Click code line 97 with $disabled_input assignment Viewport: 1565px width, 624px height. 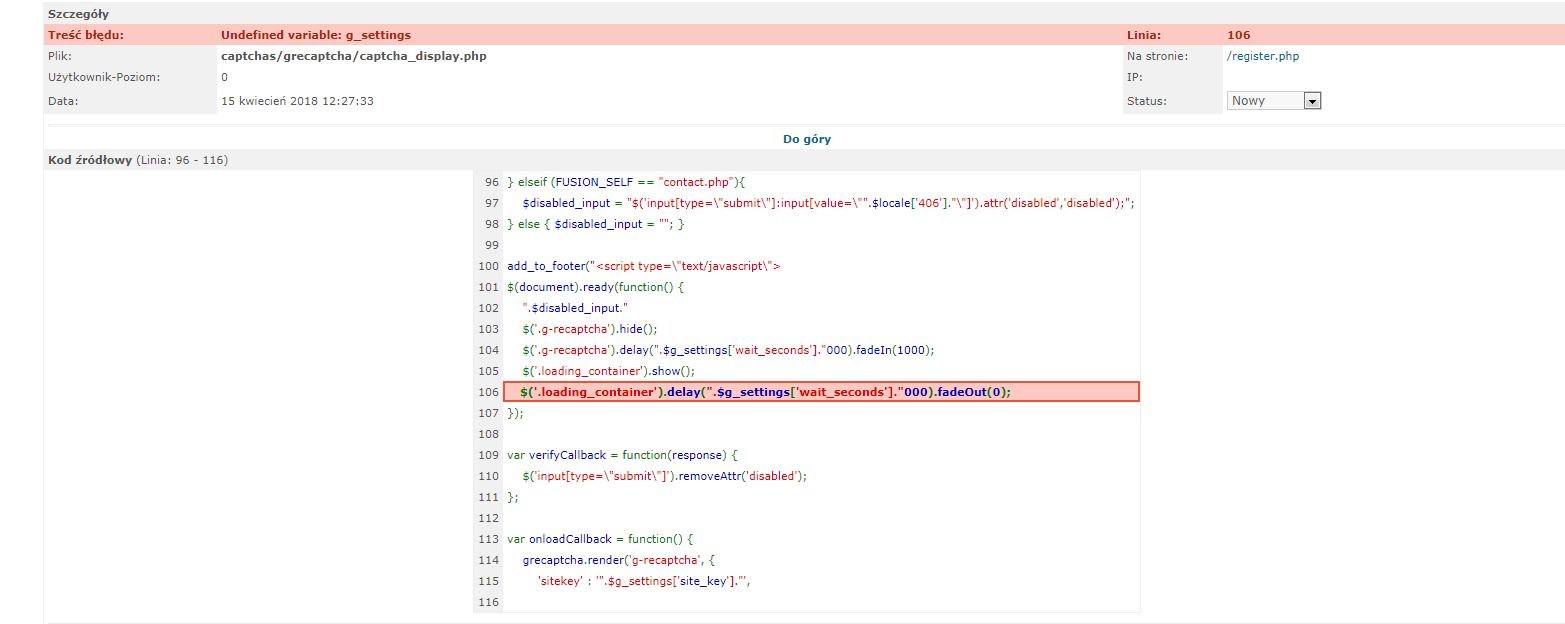[x=828, y=203]
